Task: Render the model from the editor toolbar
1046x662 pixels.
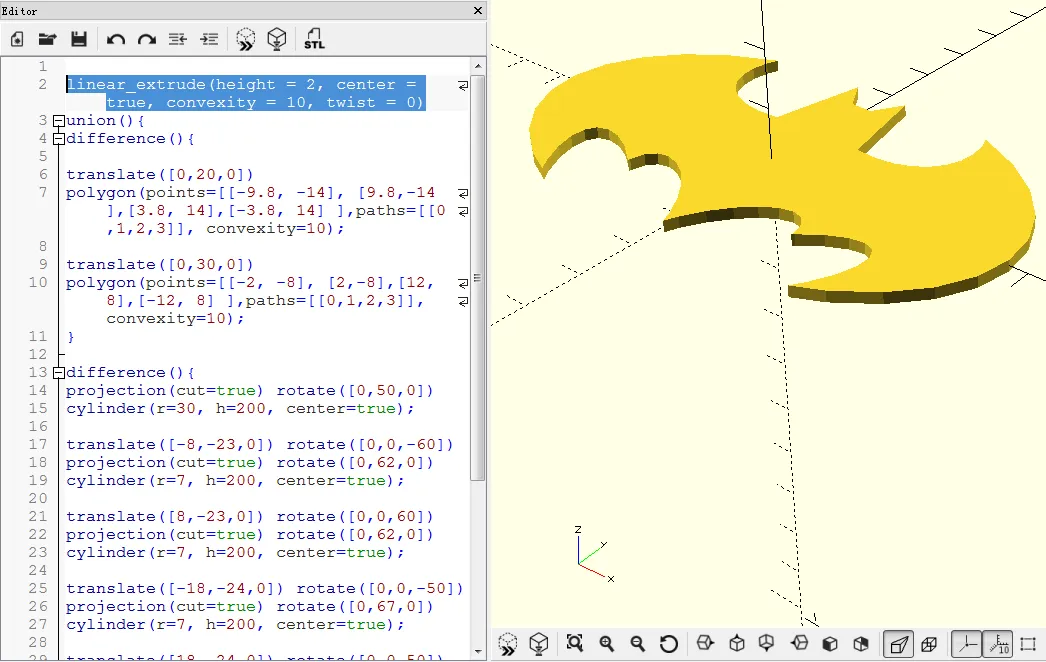Action: [x=277, y=39]
